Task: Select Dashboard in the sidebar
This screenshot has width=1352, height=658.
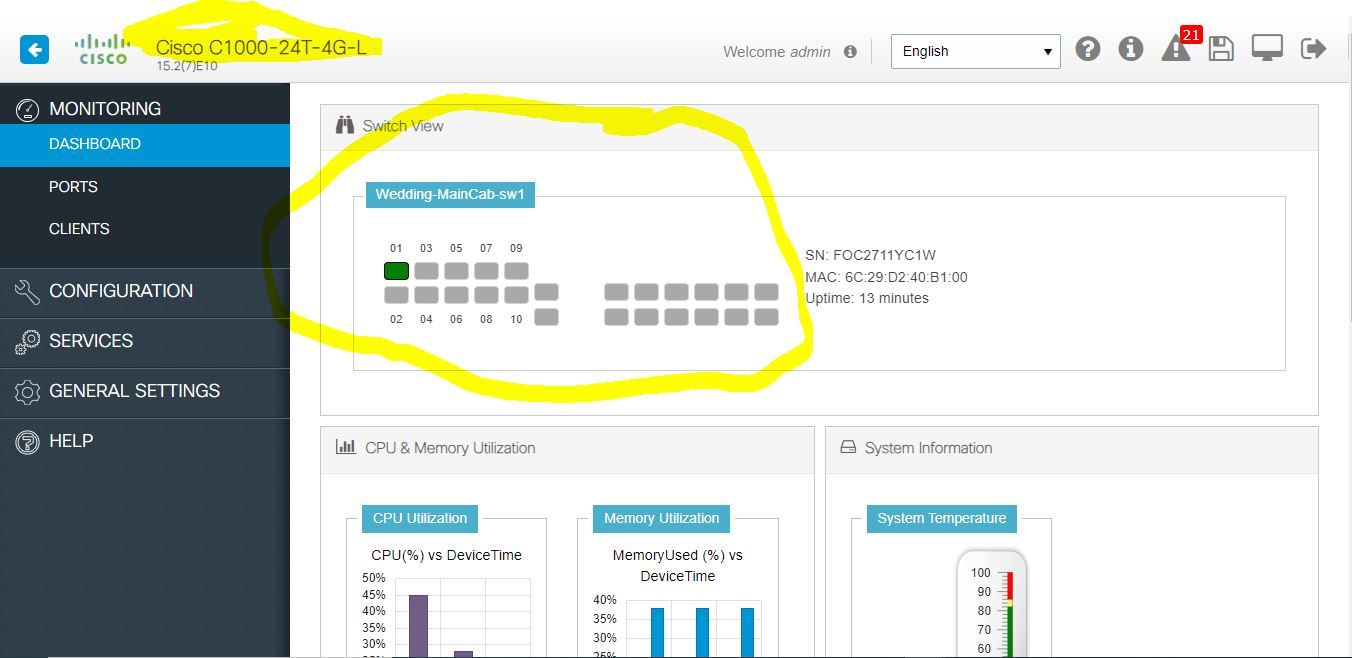Action: coord(95,144)
